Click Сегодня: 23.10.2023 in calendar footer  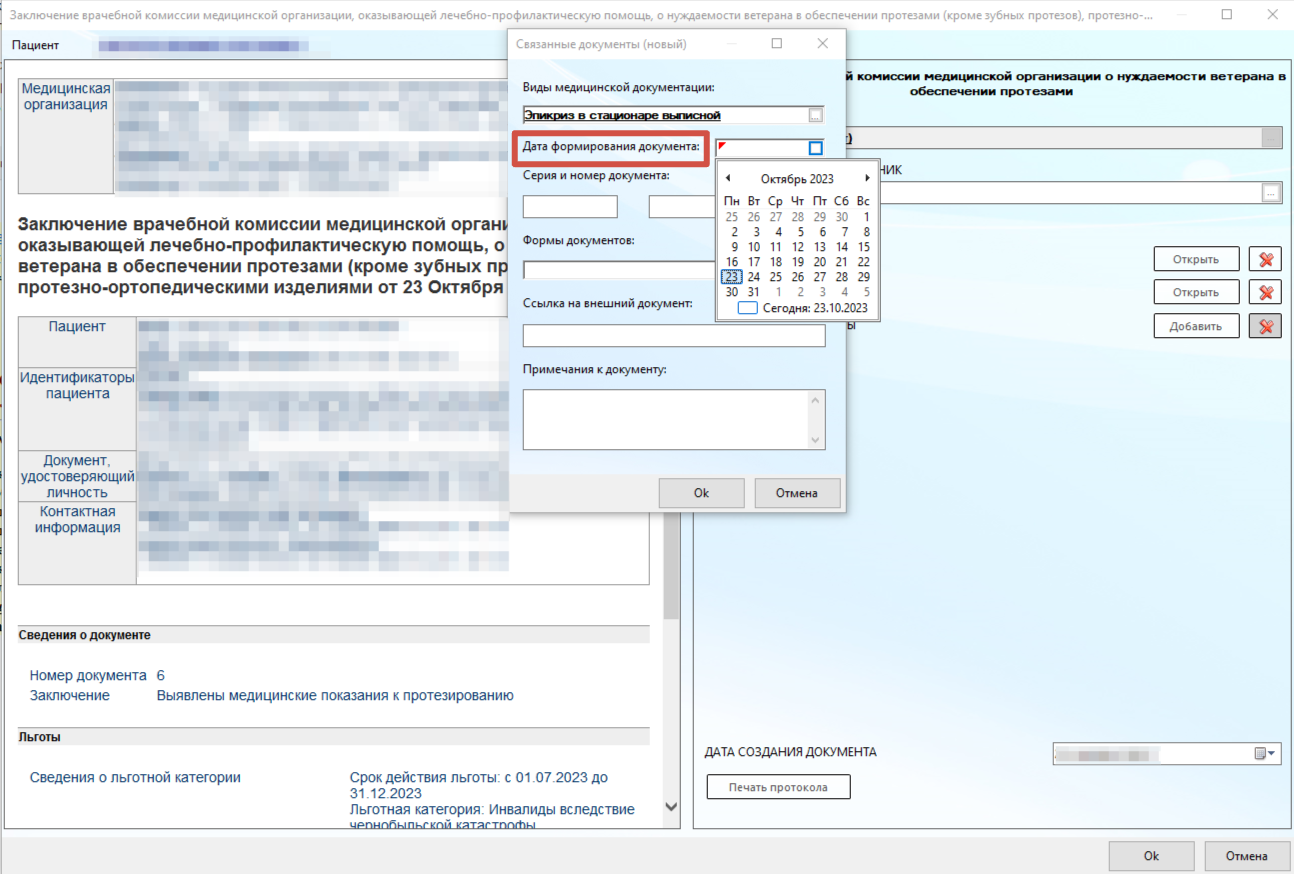815,308
